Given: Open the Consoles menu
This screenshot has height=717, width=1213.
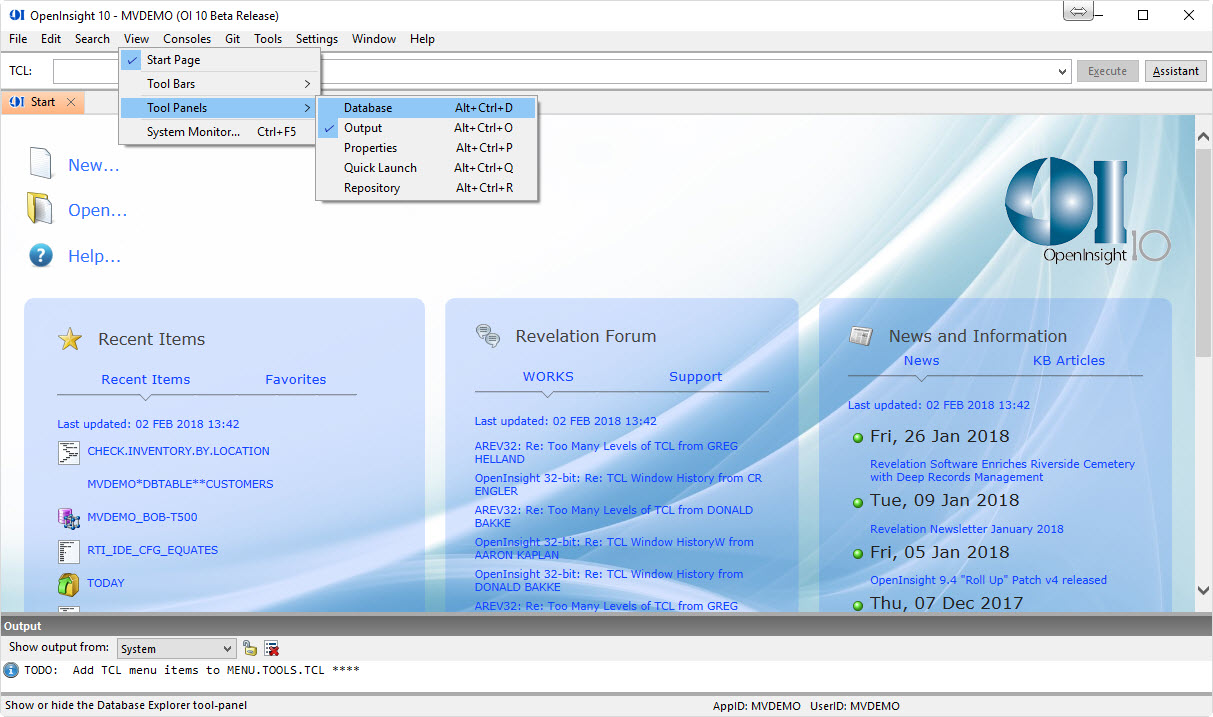Looking at the screenshot, I should (x=187, y=39).
